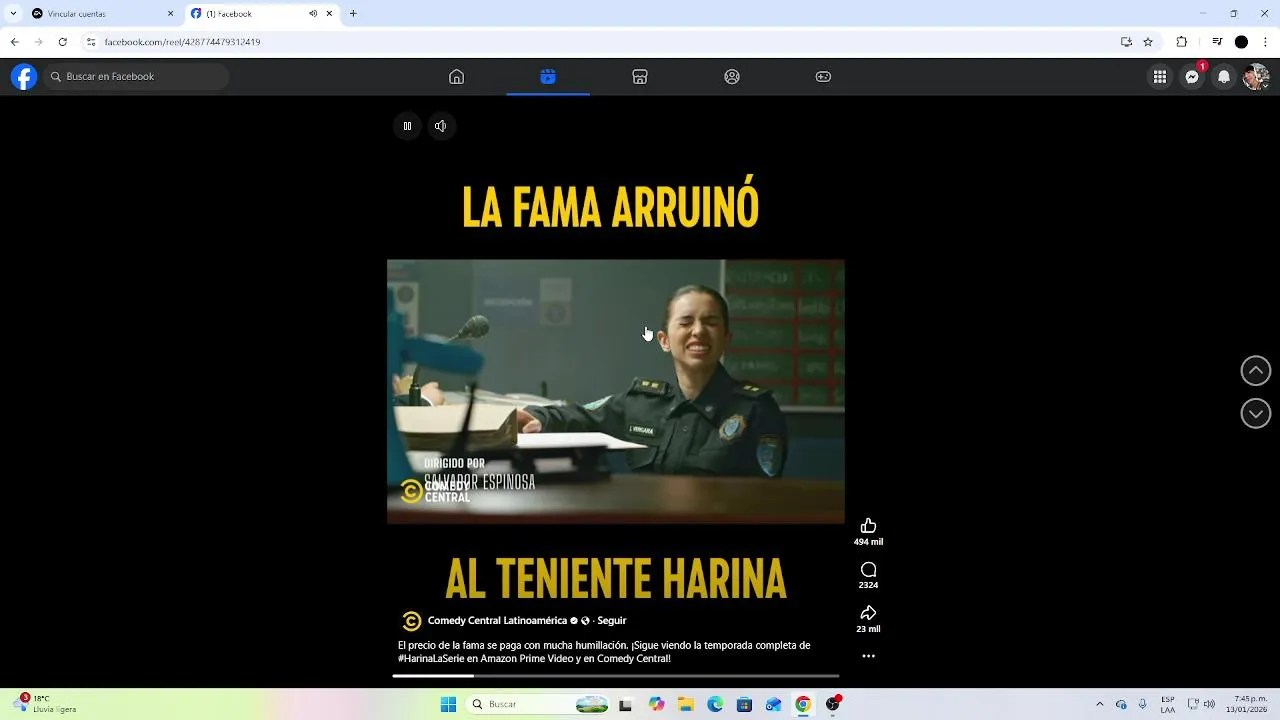
Task: Go to next reel down arrow
Action: 1256,414
